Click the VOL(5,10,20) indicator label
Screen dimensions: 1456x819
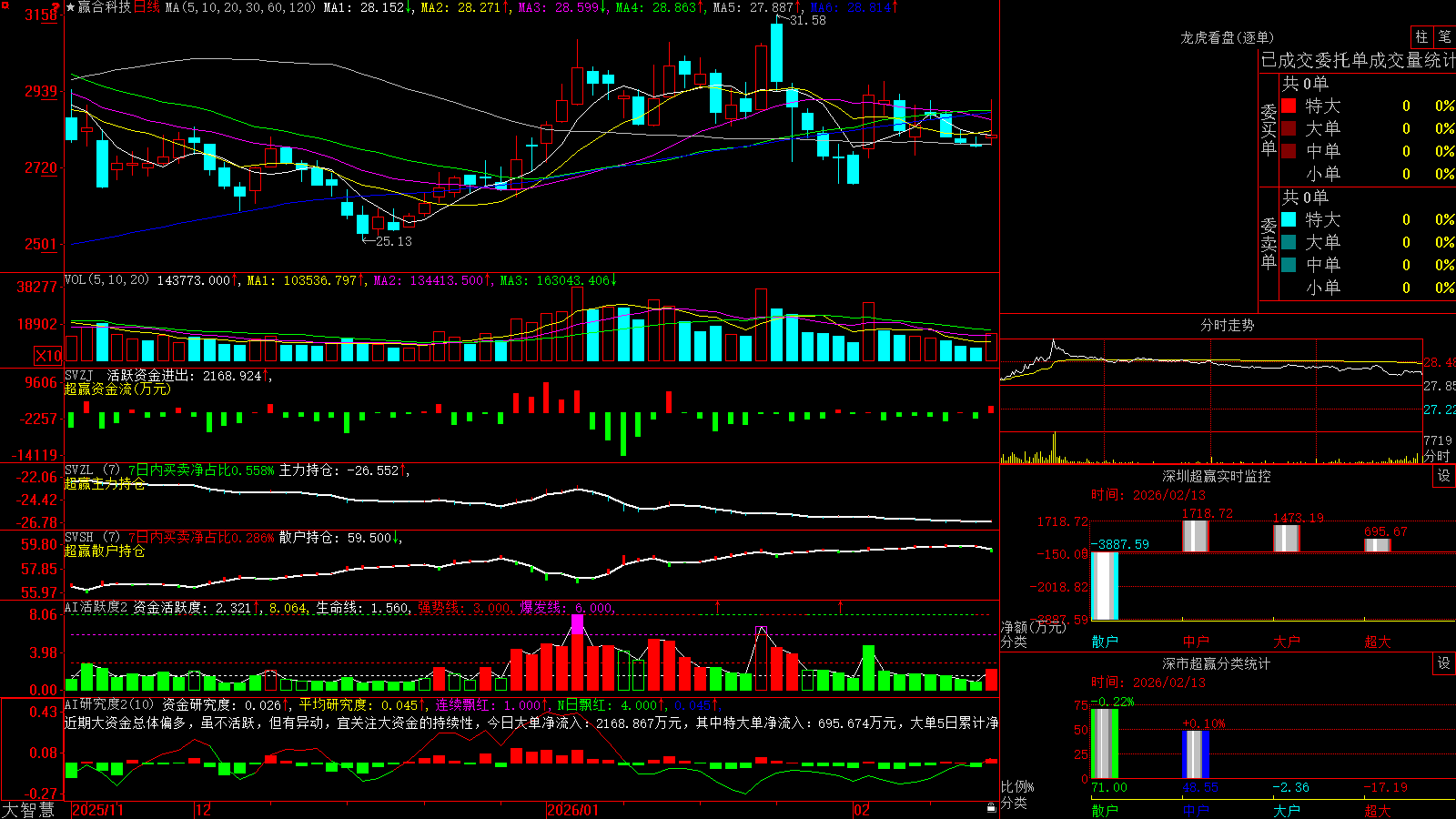tap(106, 279)
